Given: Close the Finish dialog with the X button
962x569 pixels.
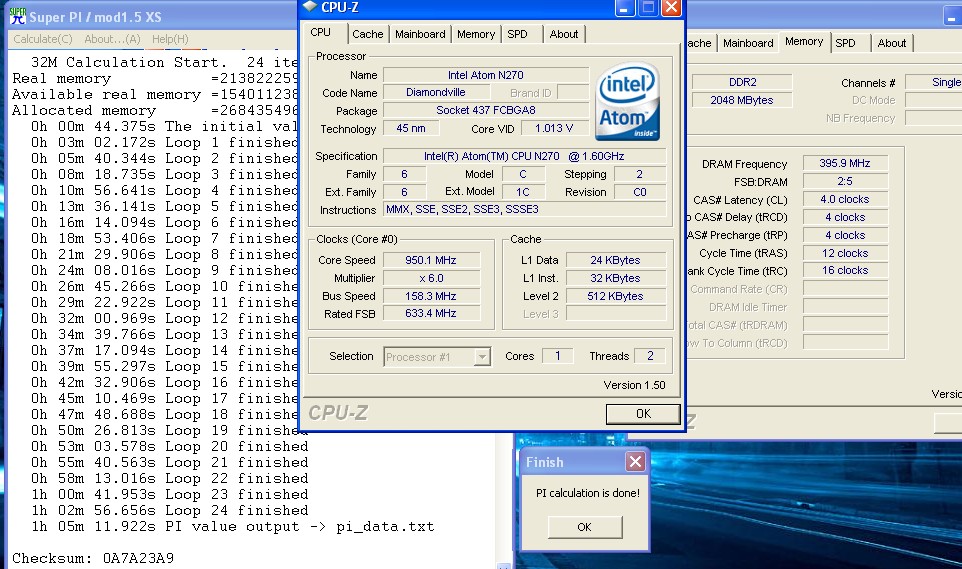Looking at the screenshot, I should coord(635,462).
